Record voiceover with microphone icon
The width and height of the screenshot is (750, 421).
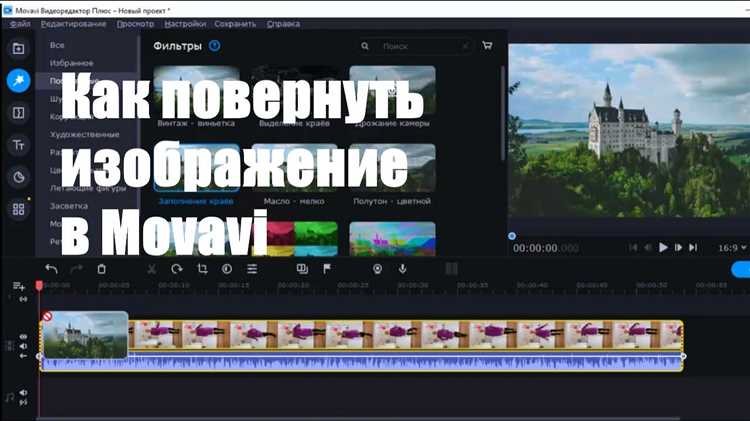click(403, 269)
